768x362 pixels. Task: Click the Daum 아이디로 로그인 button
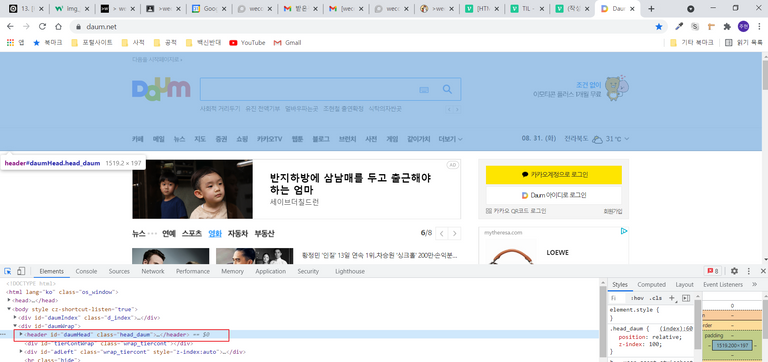pyautogui.click(x=553, y=195)
